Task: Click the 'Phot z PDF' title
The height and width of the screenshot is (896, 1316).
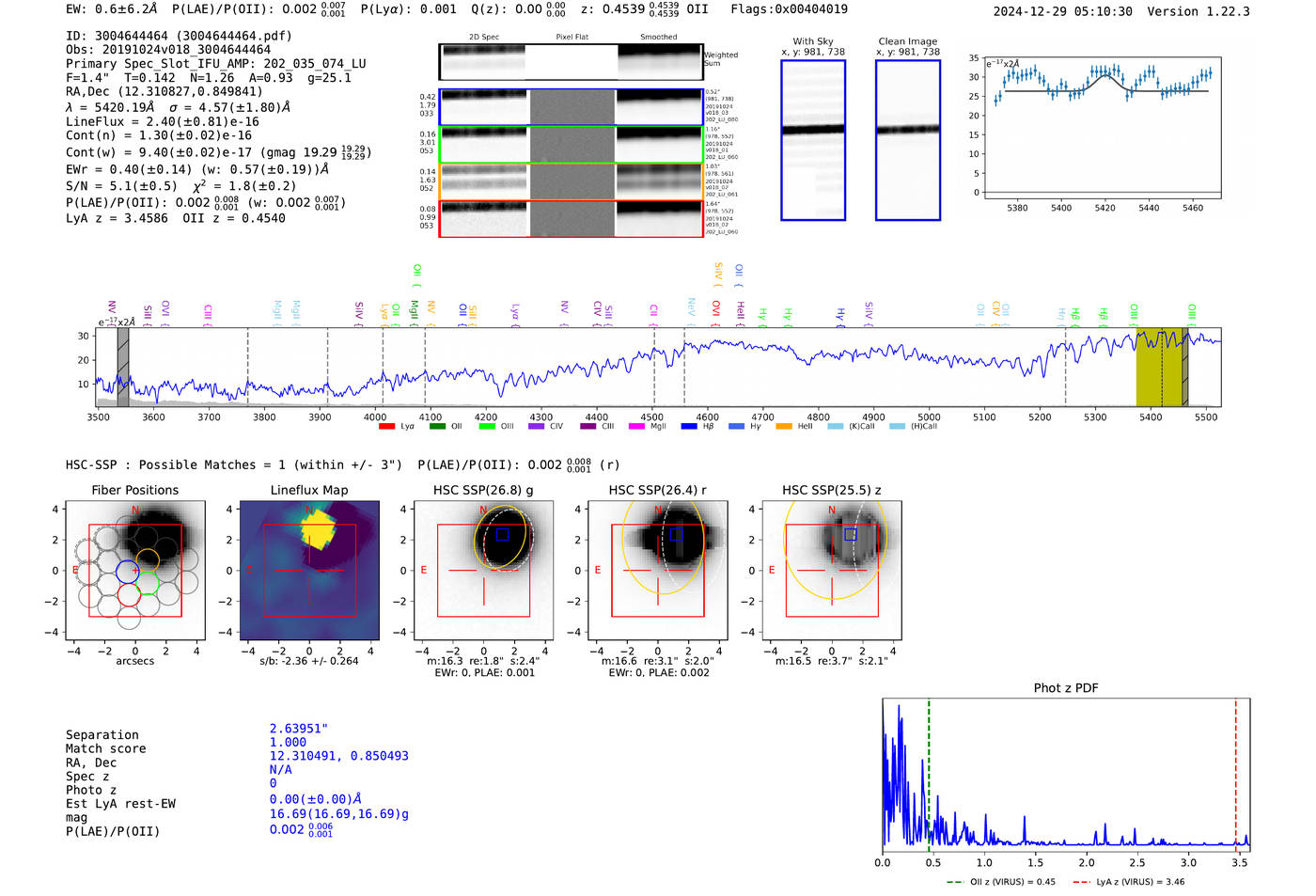Action: coord(1066,688)
